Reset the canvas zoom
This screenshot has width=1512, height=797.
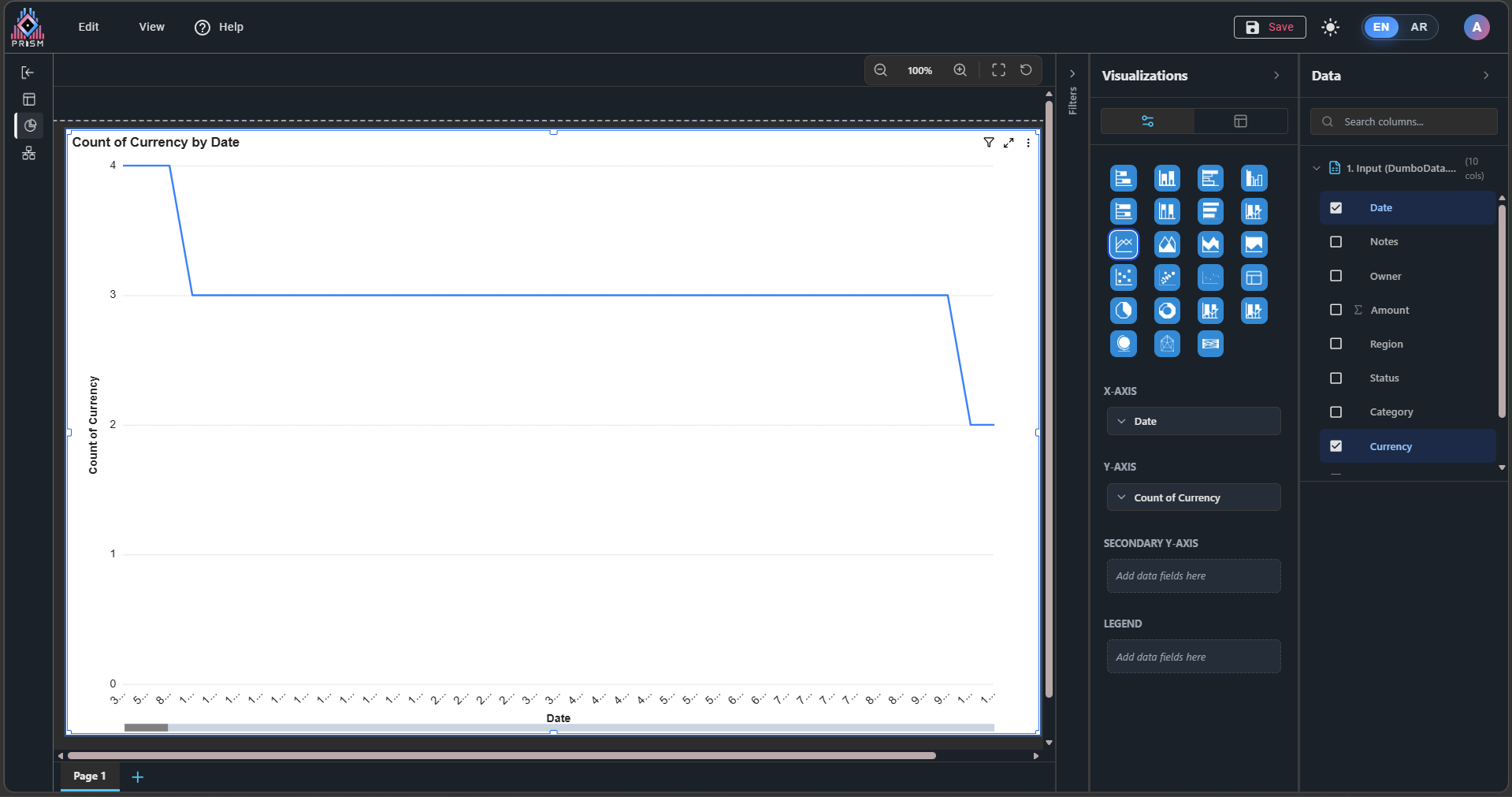[x=1026, y=70]
